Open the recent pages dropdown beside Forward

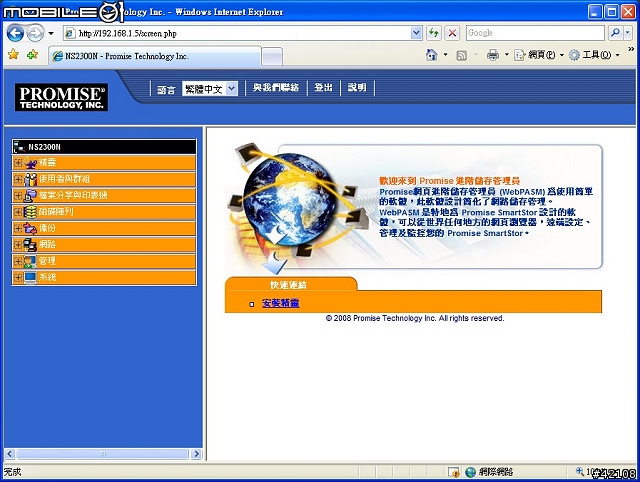click(x=51, y=33)
